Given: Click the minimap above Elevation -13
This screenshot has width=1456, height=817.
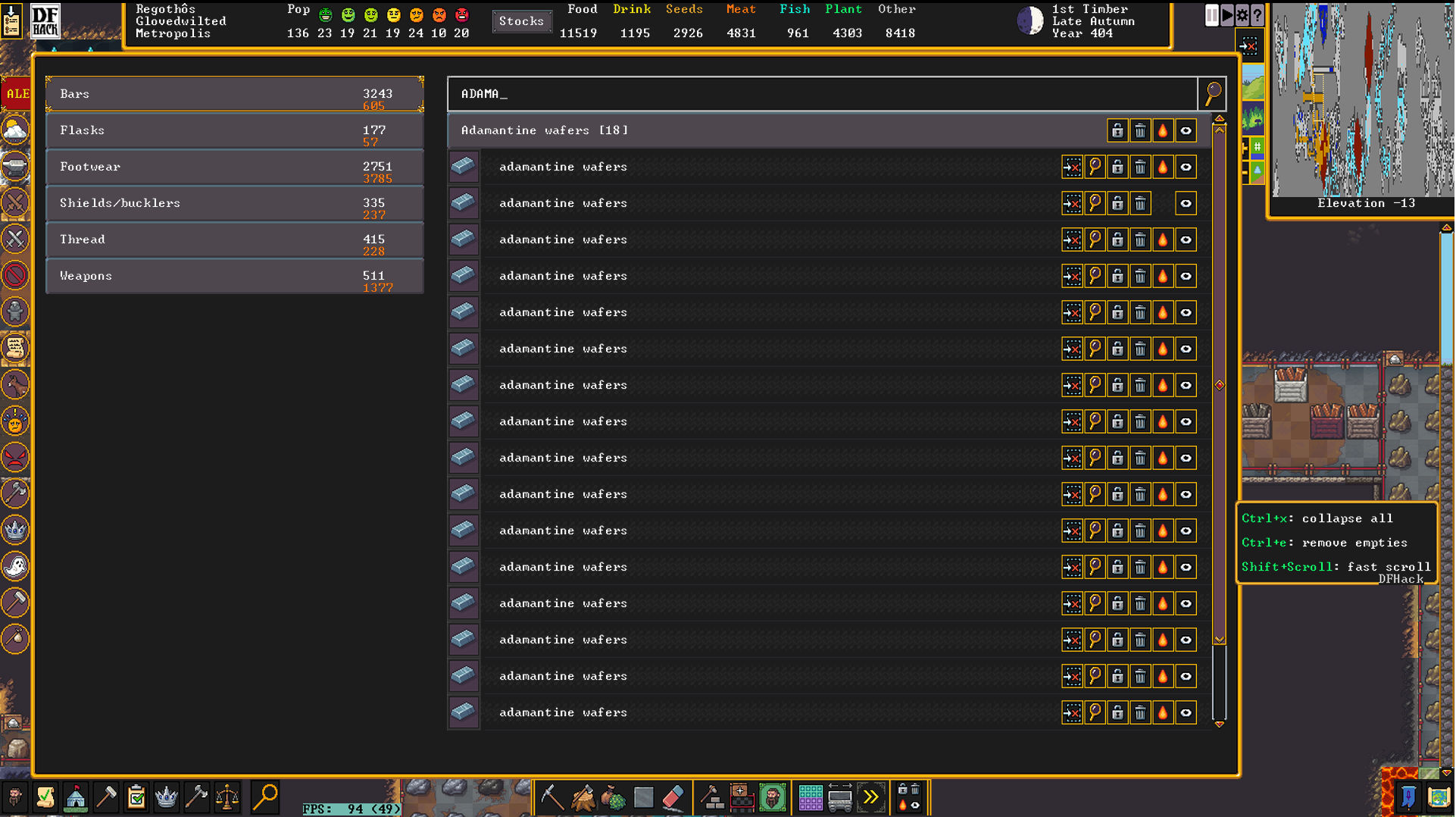Looking at the screenshot, I should point(1362,99).
